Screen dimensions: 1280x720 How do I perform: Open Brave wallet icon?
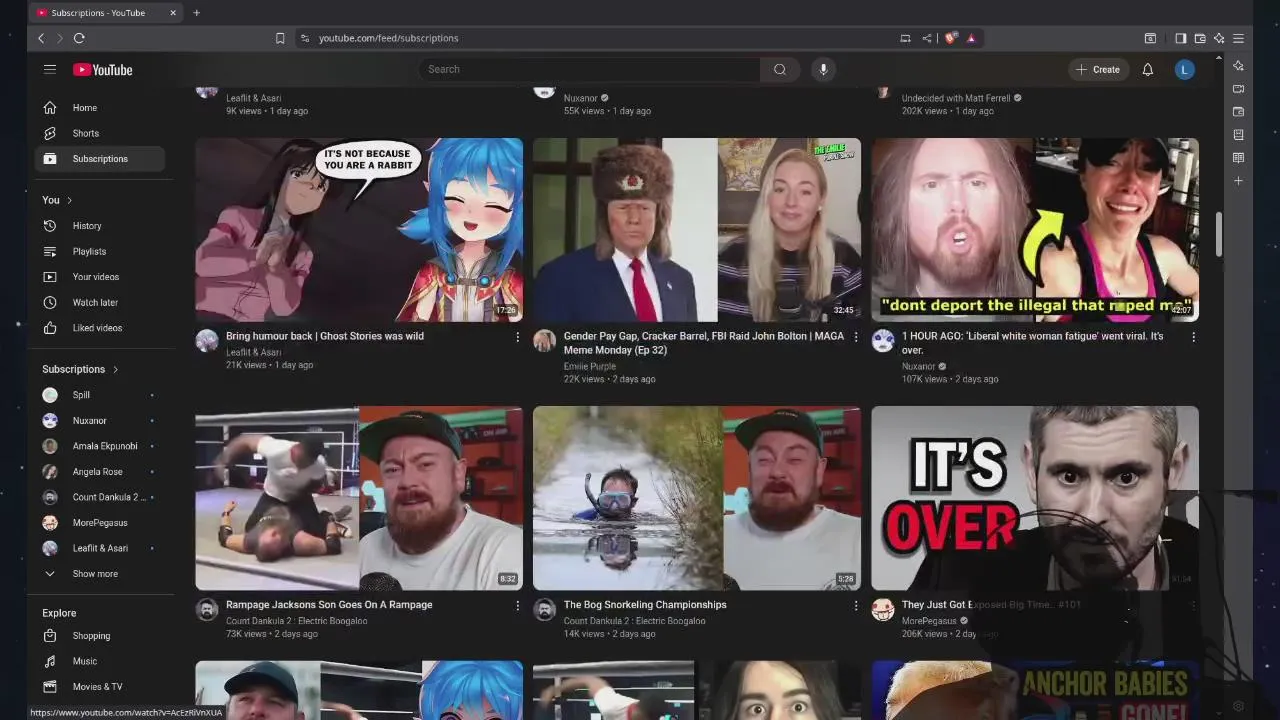pyautogui.click(x=1200, y=38)
